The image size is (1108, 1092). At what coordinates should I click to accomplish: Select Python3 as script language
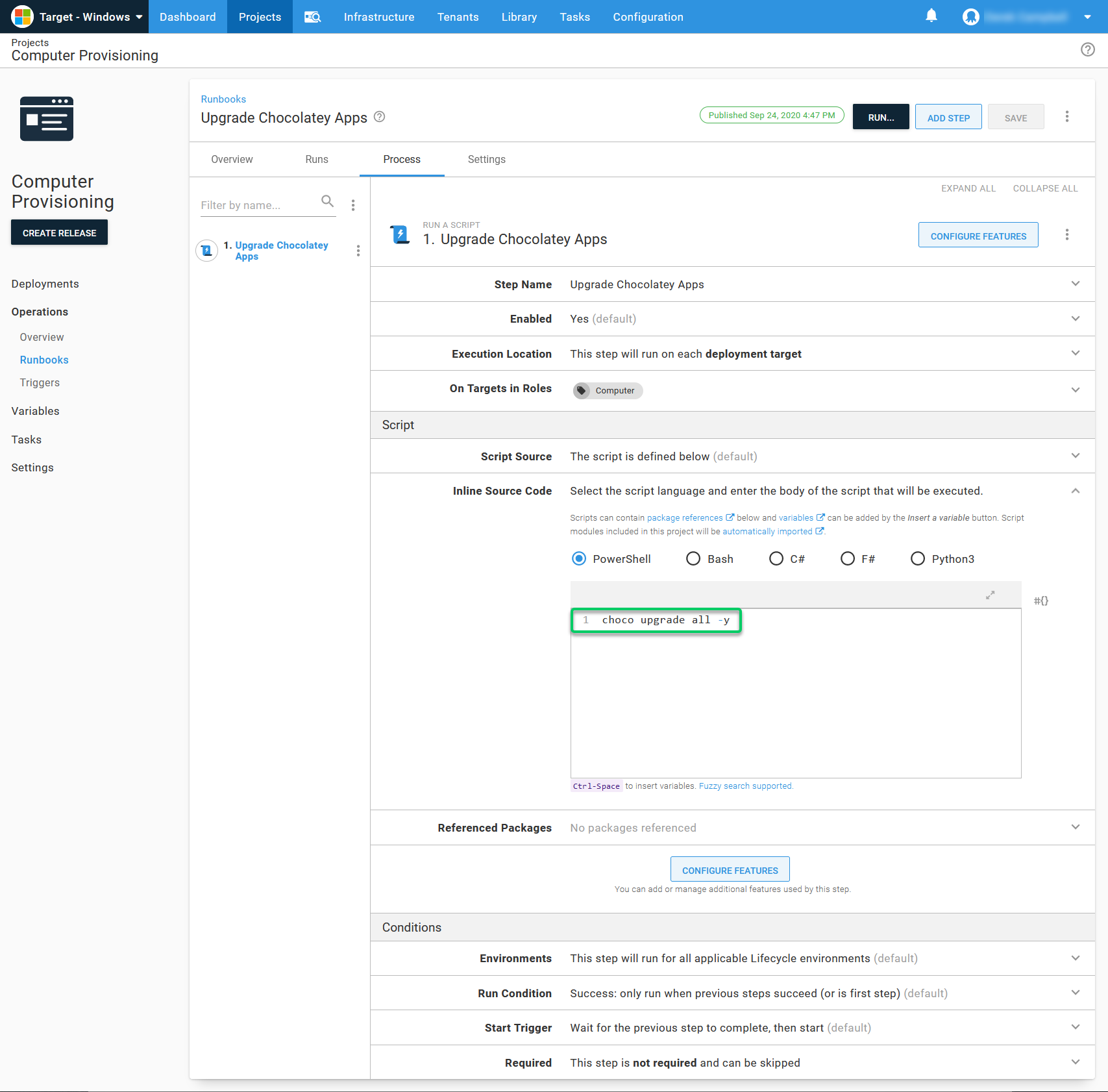pyautogui.click(x=917, y=558)
